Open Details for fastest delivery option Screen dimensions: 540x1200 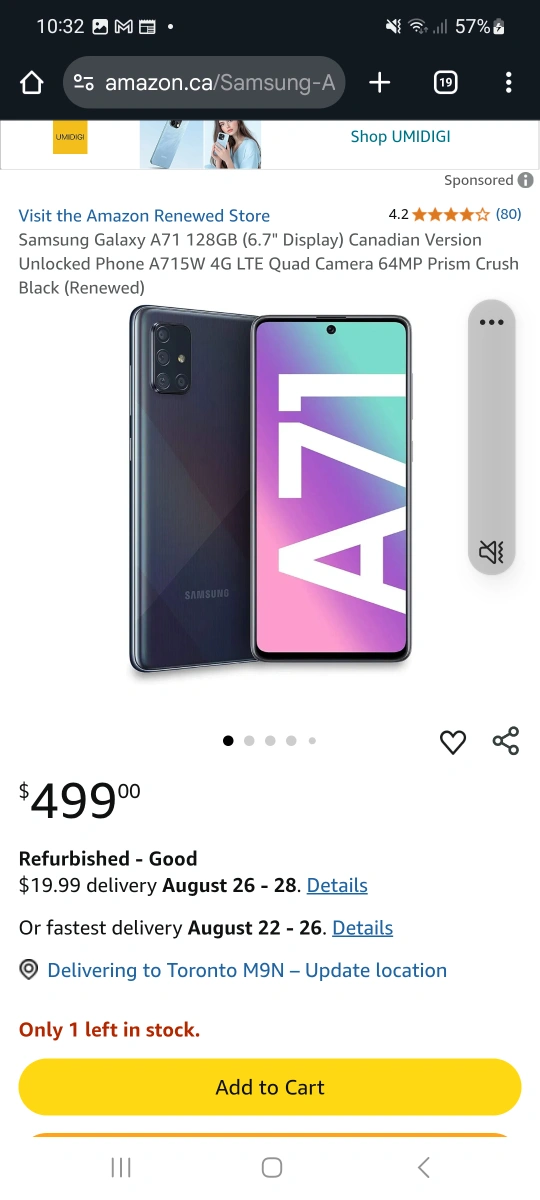click(x=363, y=928)
